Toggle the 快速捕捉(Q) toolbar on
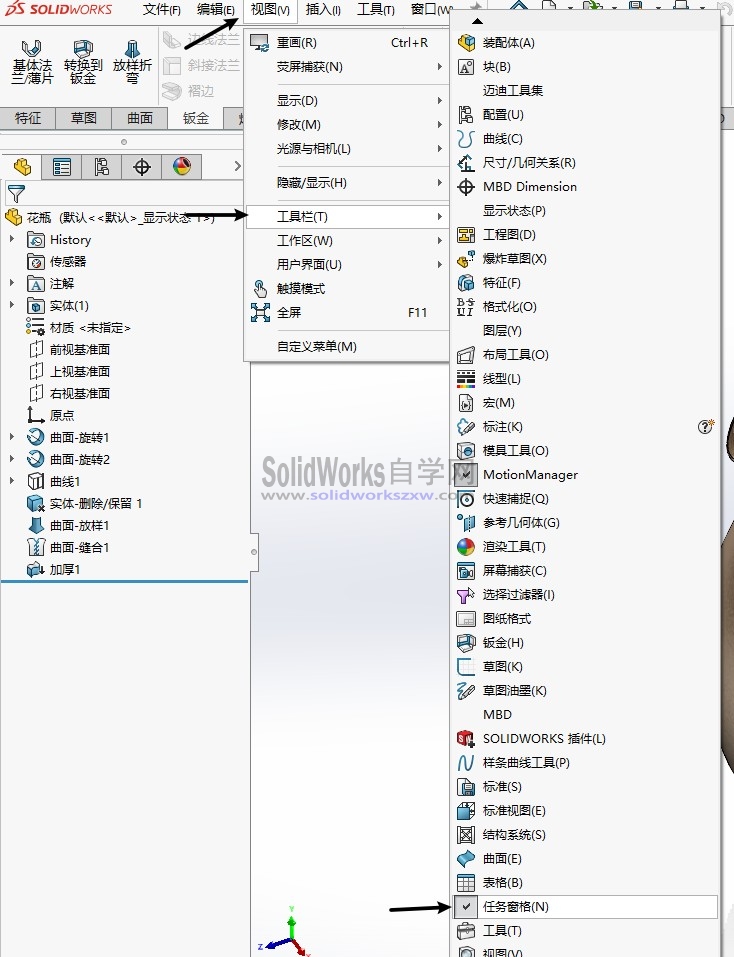The image size is (734, 957). click(x=585, y=499)
